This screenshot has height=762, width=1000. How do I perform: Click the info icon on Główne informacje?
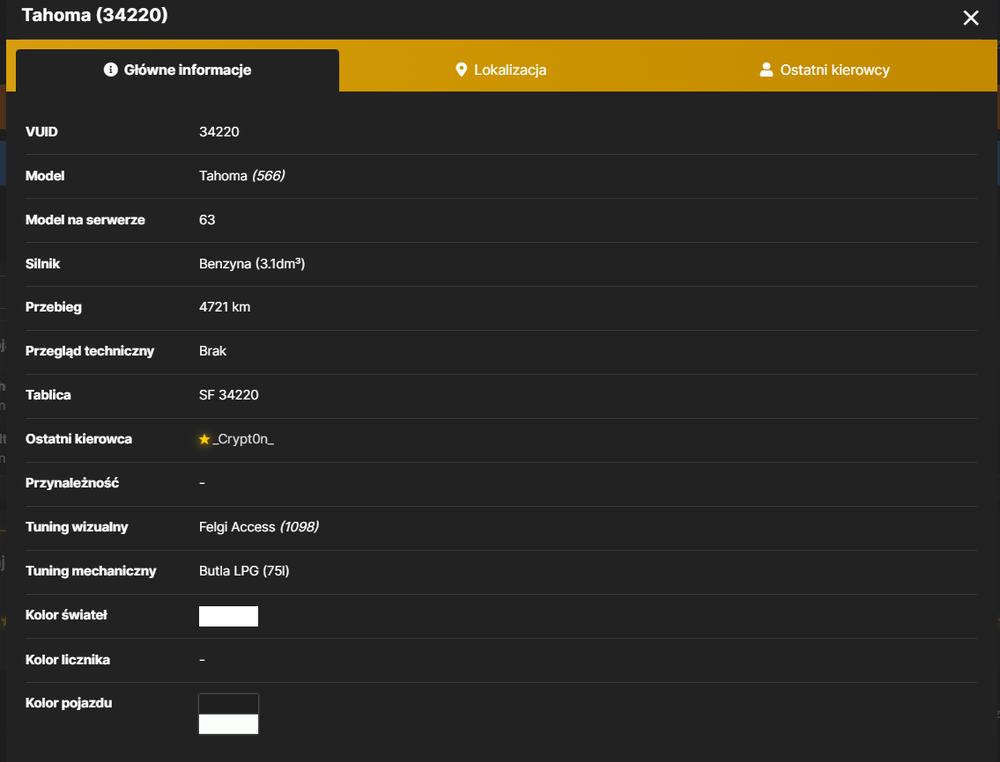110,70
